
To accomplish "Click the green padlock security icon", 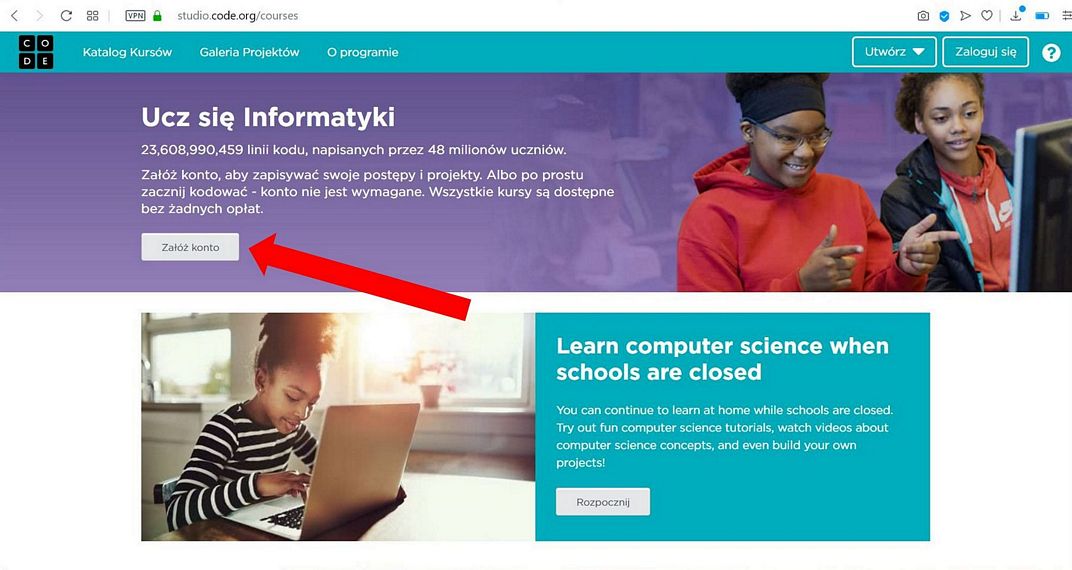I will (157, 15).
